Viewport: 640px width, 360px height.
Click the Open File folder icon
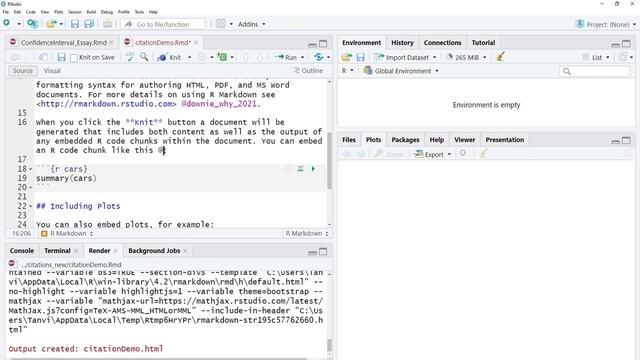point(51,24)
